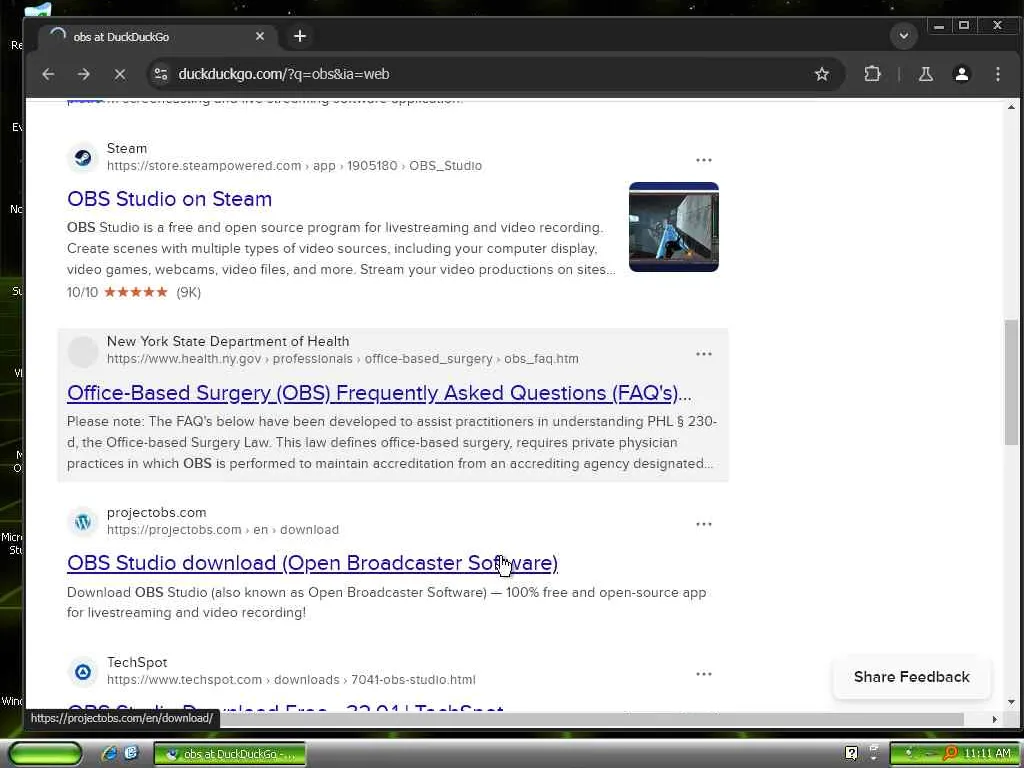Open 'OBS Studio download (Open Broadcaster Software)' link
Image resolution: width=1024 pixels, height=768 pixels.
tap(312, 563)
